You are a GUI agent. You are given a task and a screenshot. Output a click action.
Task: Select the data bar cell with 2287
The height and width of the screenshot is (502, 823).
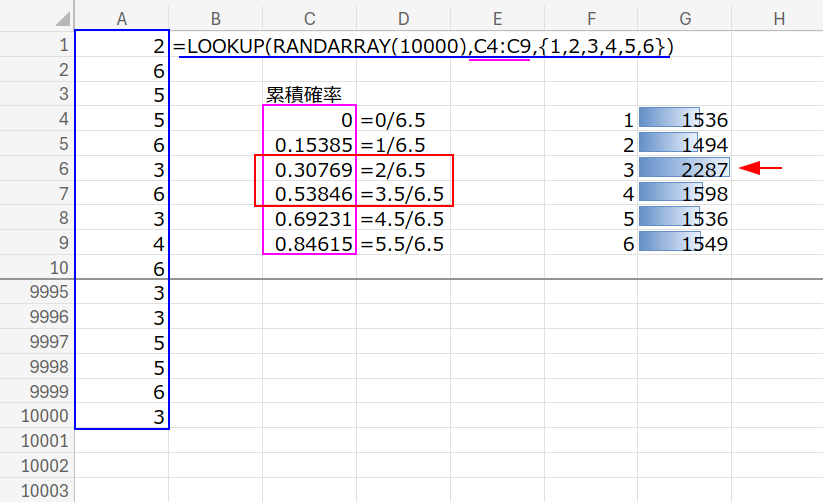tap(684, 169)
